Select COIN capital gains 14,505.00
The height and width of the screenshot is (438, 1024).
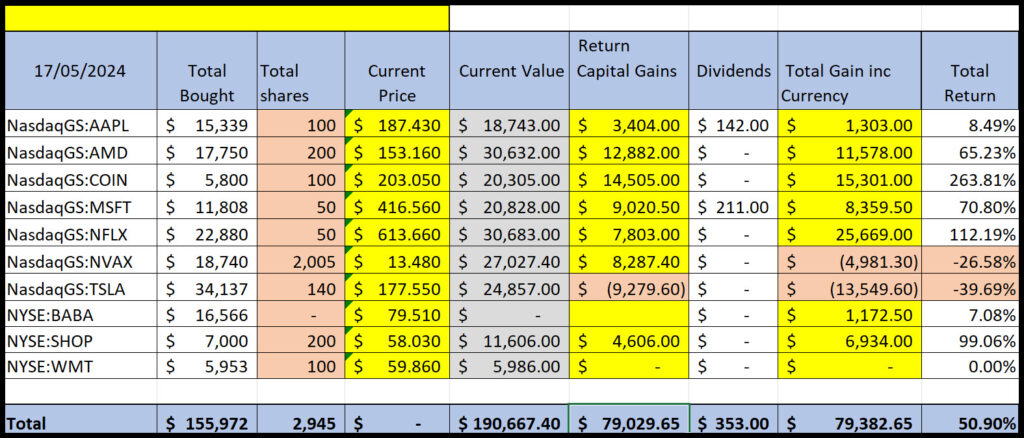coord(629,178)
